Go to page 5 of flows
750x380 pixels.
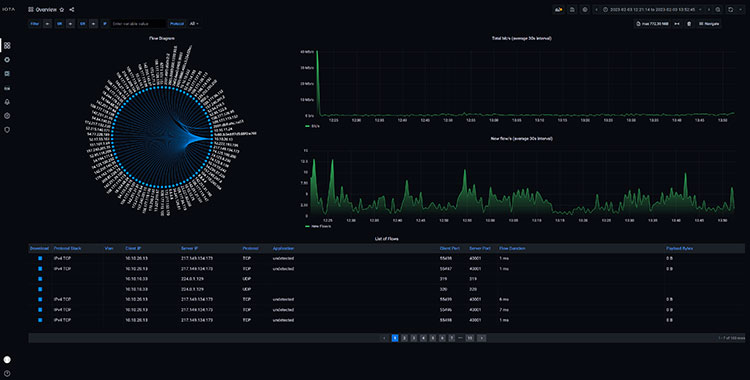[433, 338]
